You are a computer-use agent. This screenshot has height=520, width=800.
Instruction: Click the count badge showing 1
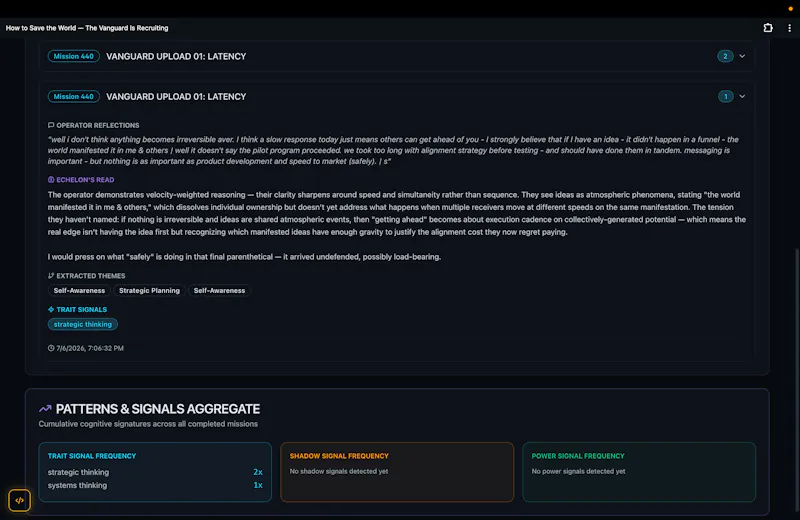click(726, 96)
